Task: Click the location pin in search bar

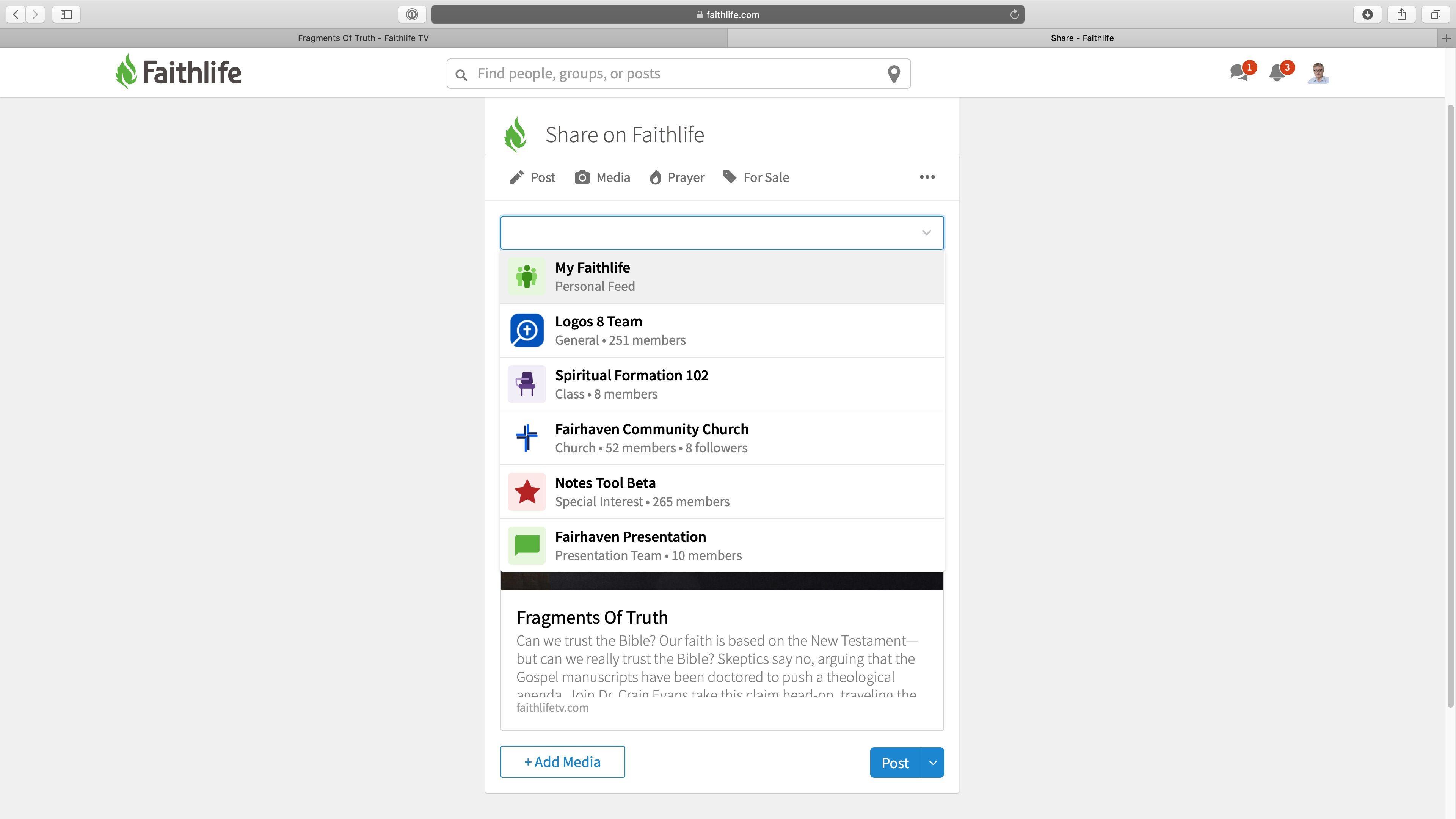Action: pyautogui.click(x=894, y=74)
